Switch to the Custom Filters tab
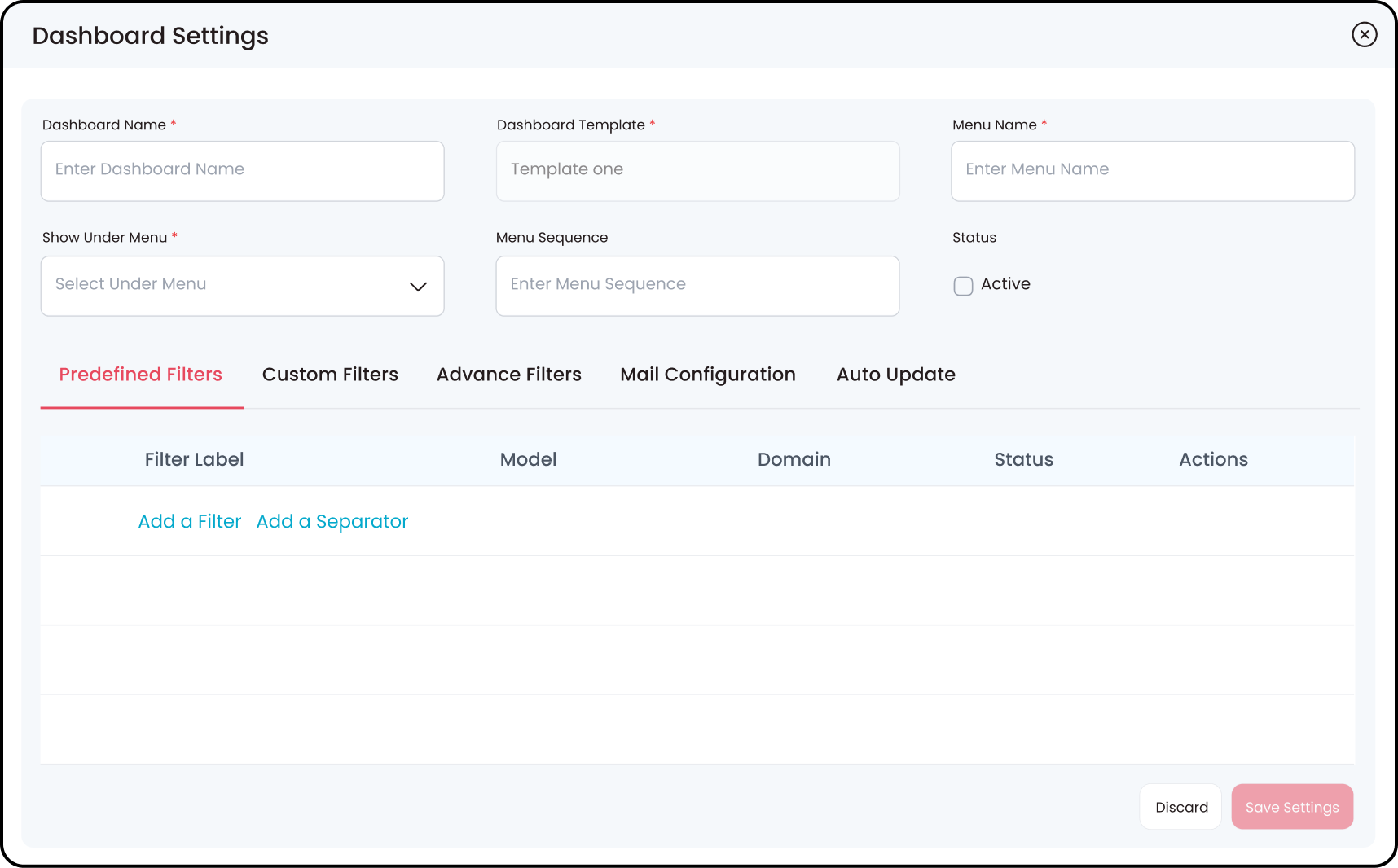Viewport: 1398px width, 868px height. [x=330, y=375]
